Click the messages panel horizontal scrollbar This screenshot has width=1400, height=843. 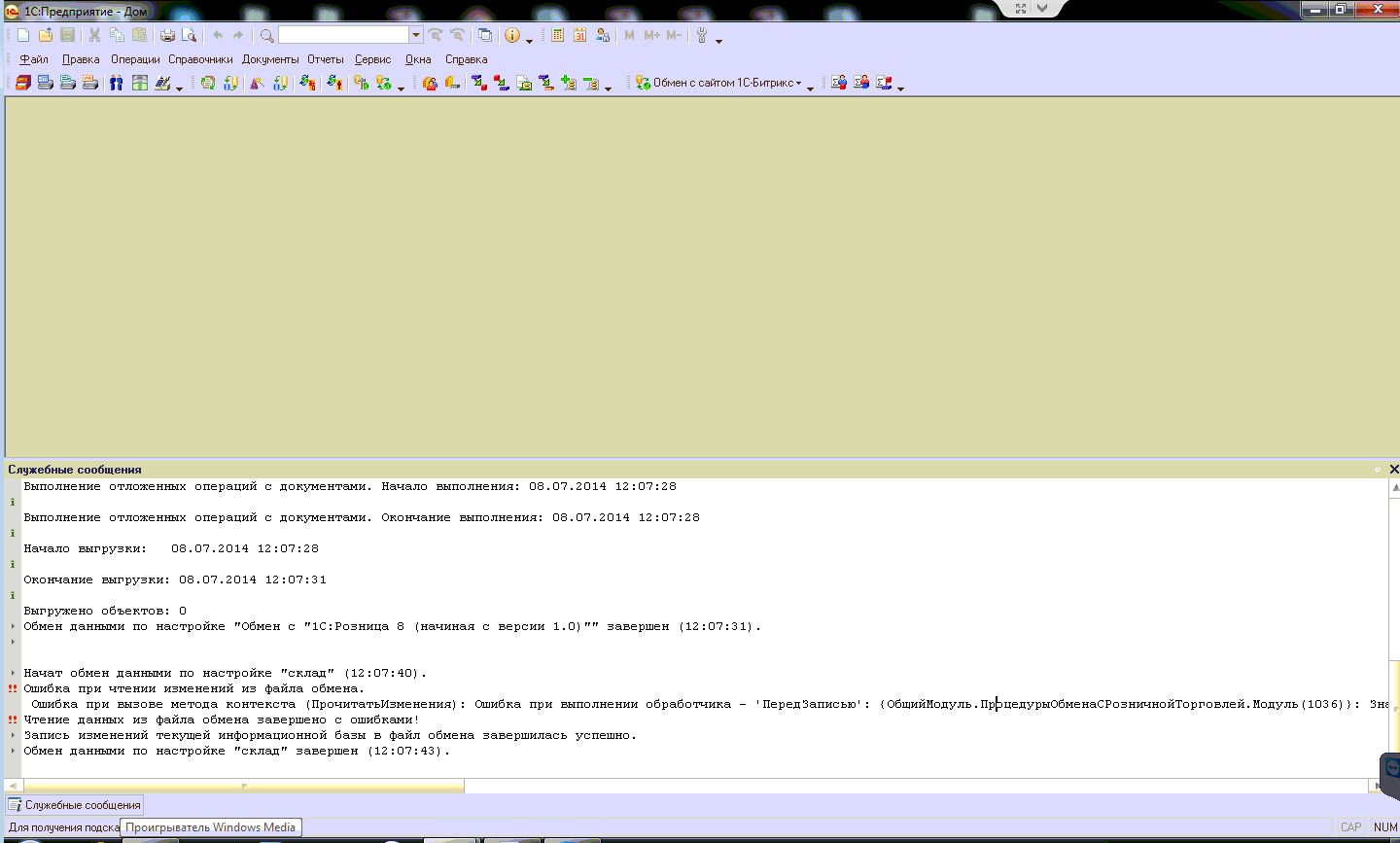(243, 786)
